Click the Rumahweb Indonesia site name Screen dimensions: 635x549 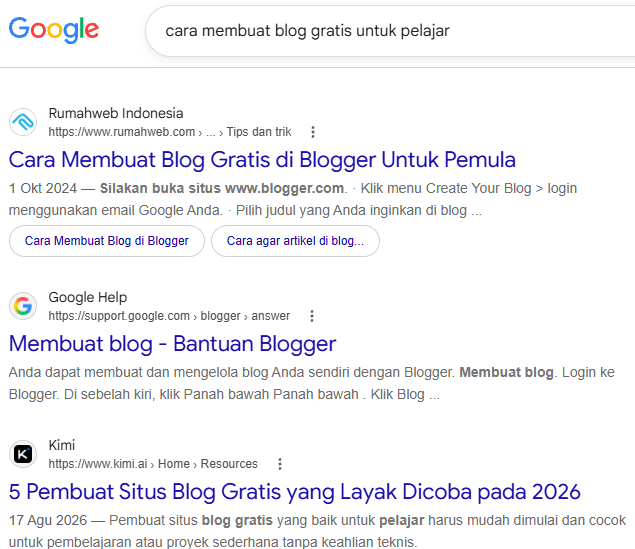coord(116,113)
